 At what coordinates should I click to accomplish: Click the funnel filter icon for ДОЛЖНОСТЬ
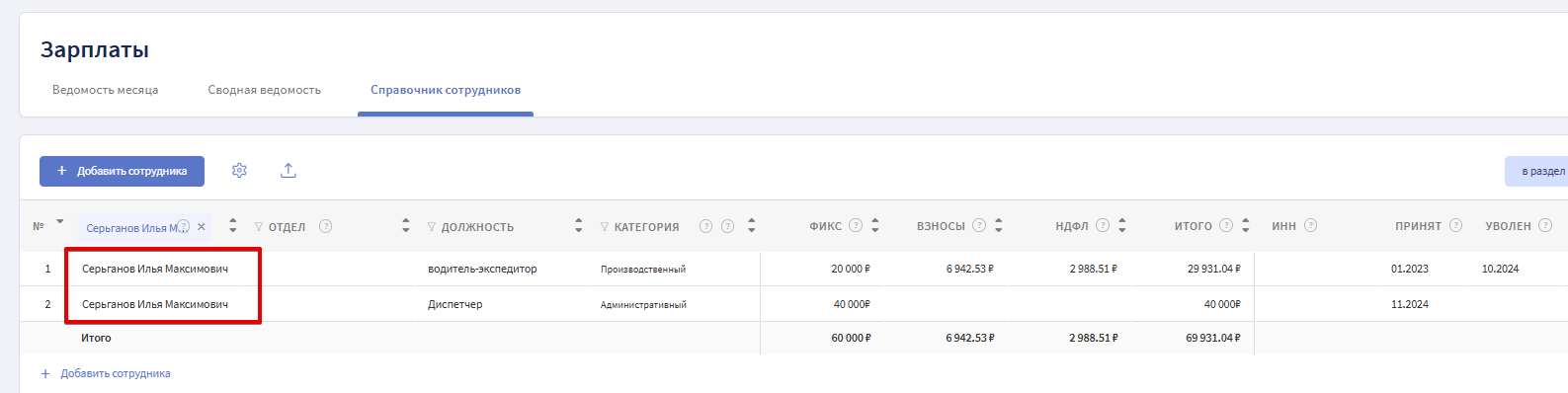click(432, 227)
